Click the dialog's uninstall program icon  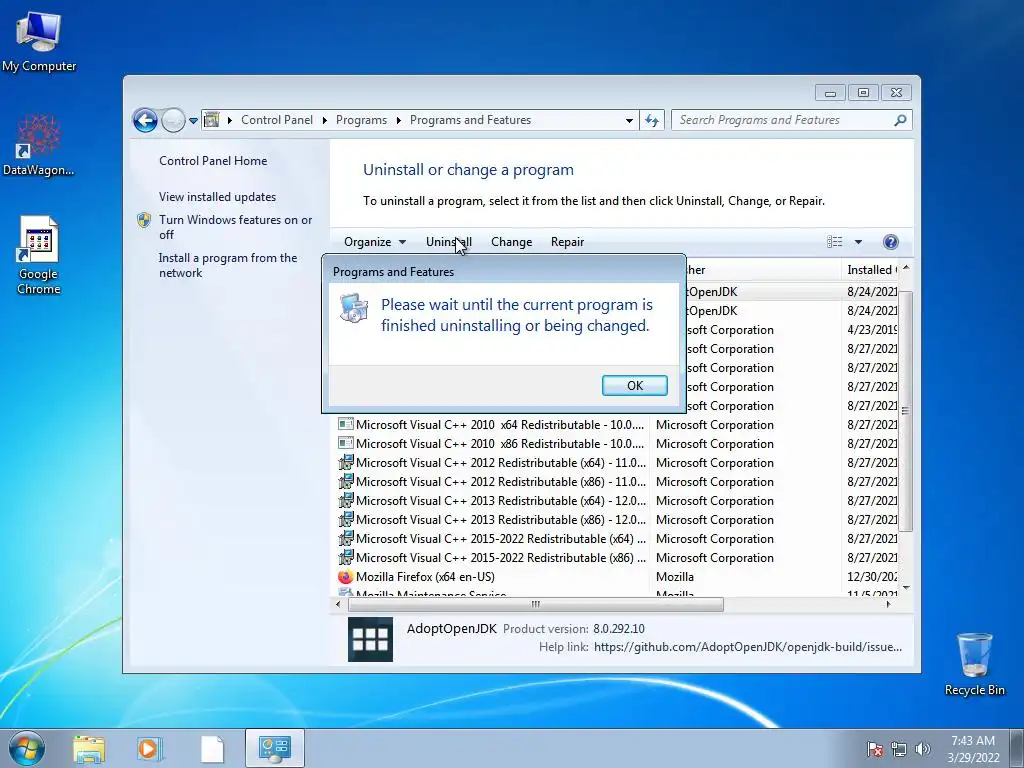[x=353, y=308]
